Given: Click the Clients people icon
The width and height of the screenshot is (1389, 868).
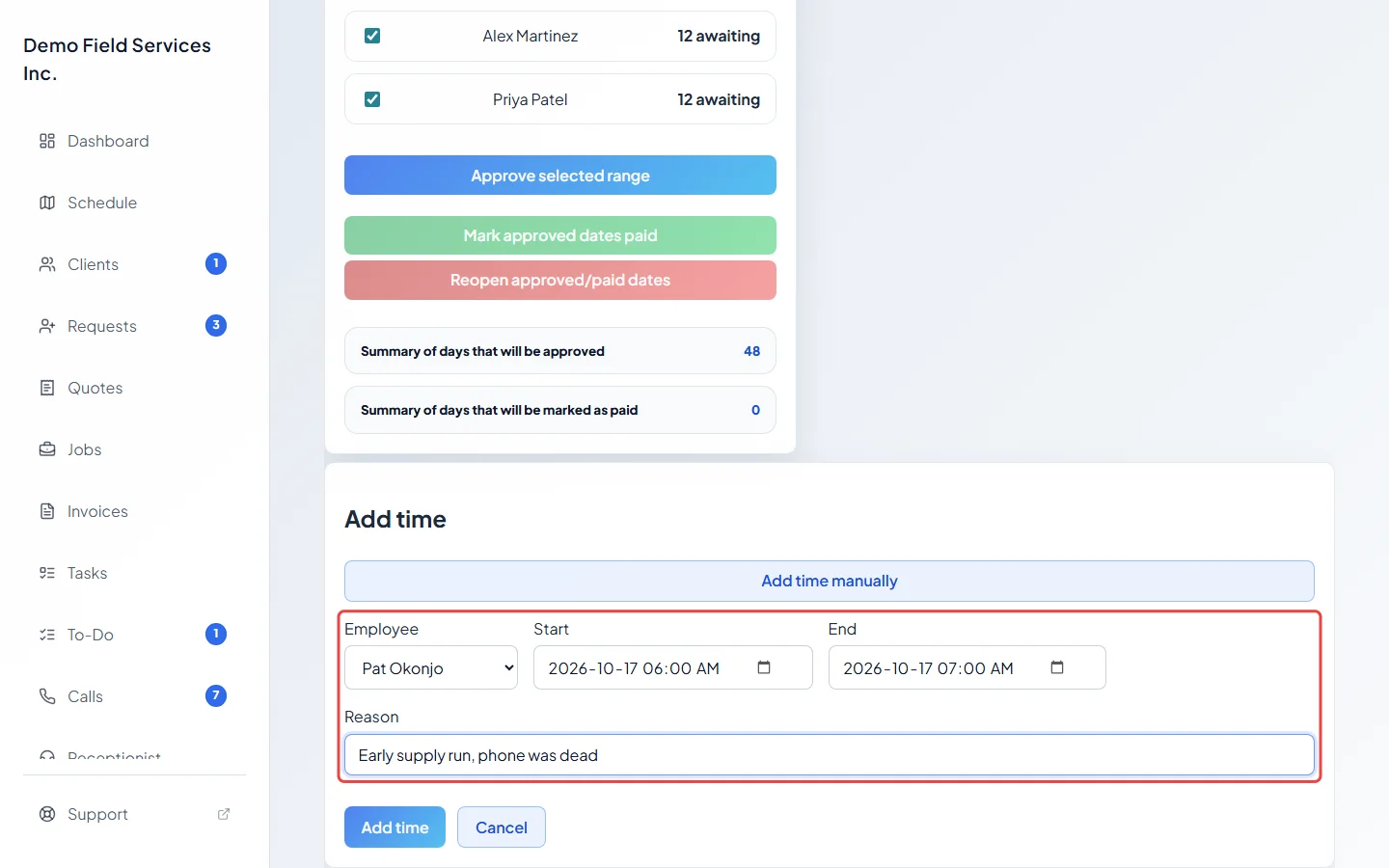Looking at the screenshot, I should [x=47, y=264].
